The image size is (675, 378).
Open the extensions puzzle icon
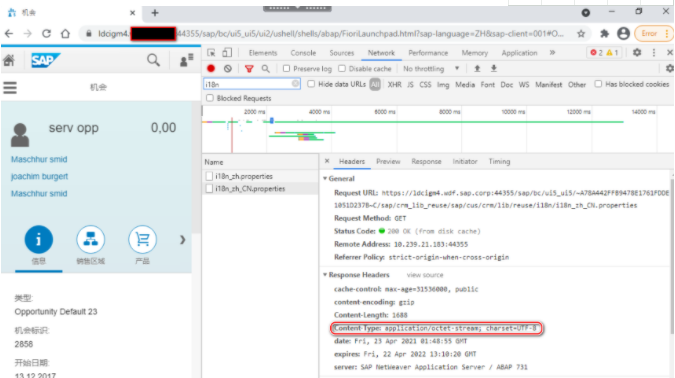[604, 34]
